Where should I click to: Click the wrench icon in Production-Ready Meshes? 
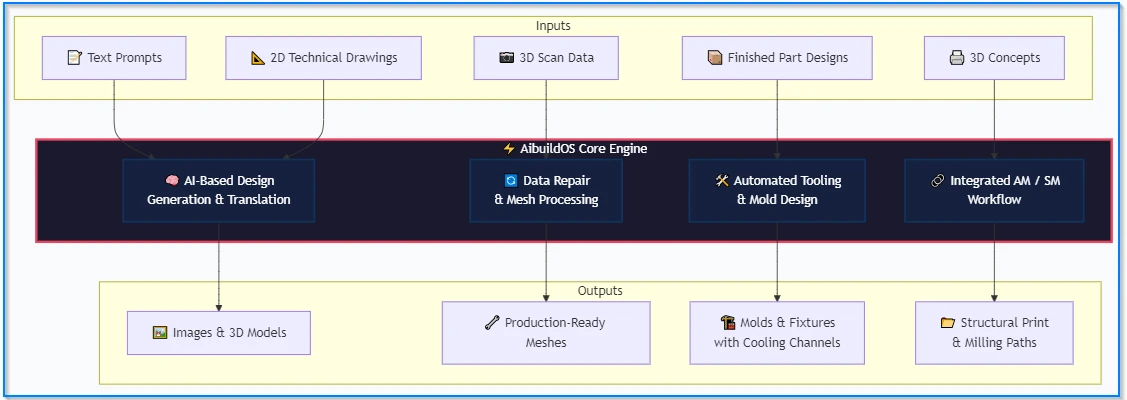[x=492, y=323]
